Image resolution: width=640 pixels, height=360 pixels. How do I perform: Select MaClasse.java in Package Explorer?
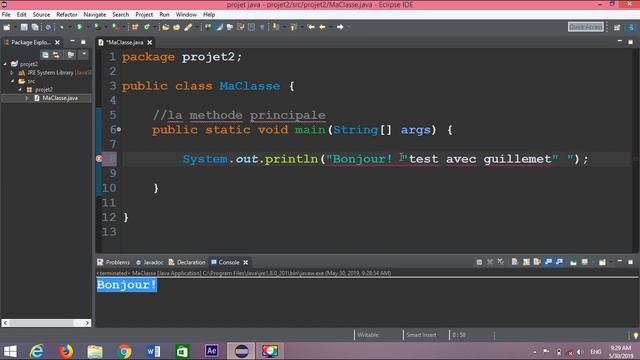[60, 98]
